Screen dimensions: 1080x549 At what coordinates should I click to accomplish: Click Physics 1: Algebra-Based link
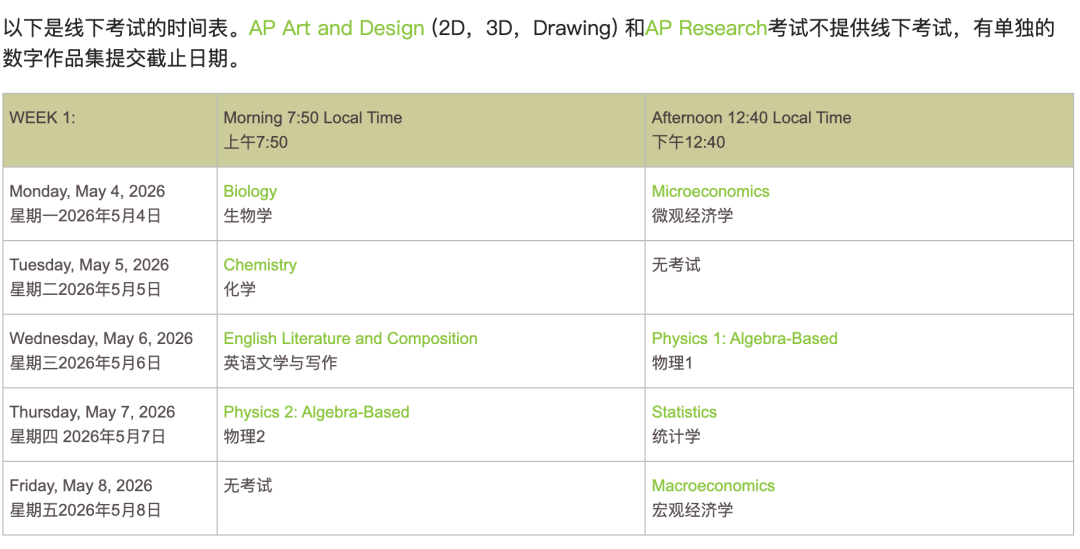point(744,338)
